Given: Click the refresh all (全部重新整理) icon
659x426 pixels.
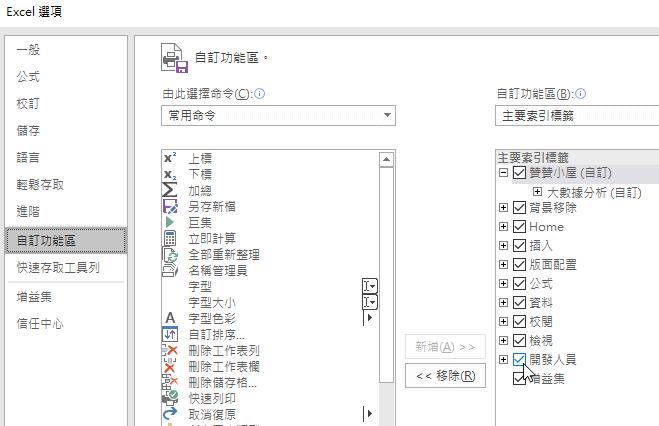Looking at the screenshot, I should coord(170,254).
